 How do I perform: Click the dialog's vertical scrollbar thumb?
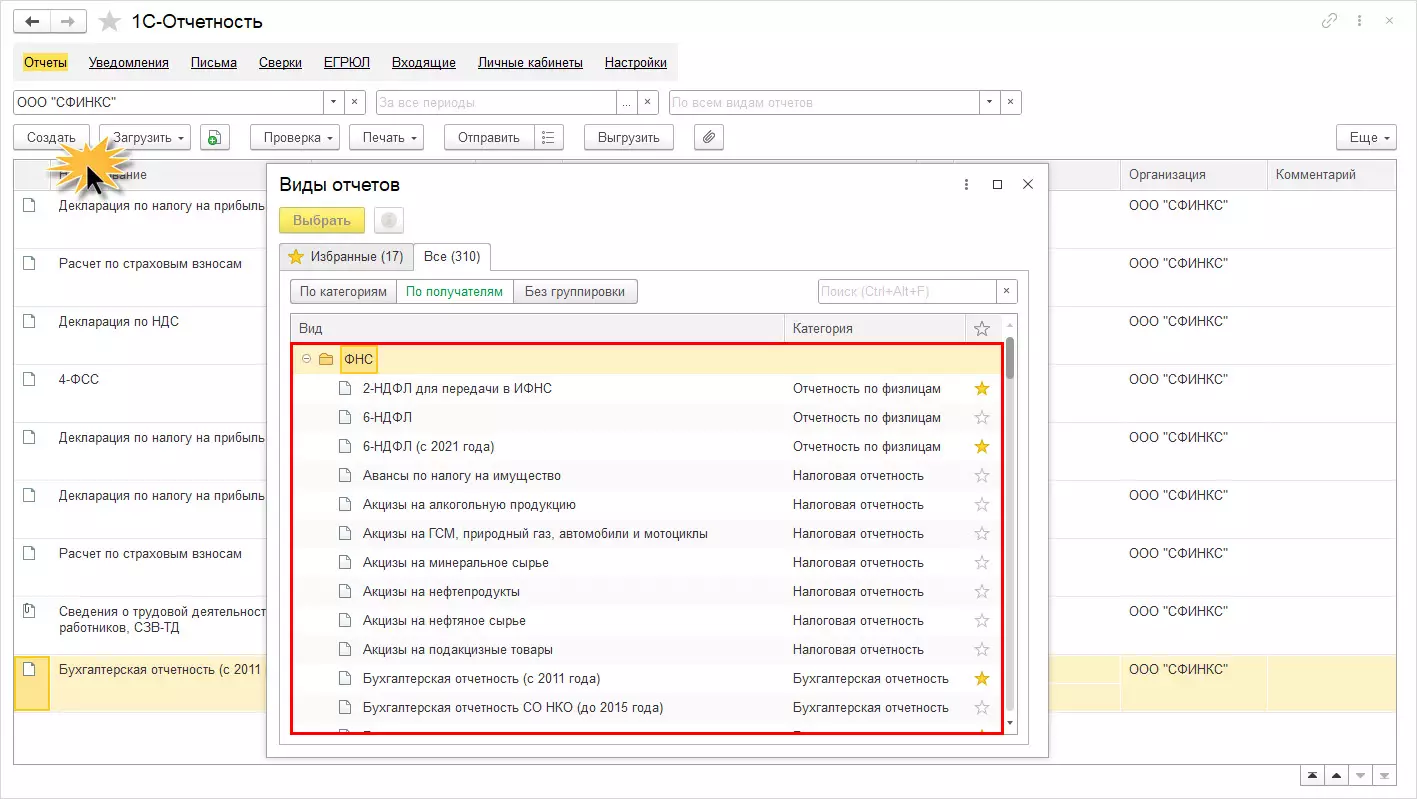[x=1010, y=358]
